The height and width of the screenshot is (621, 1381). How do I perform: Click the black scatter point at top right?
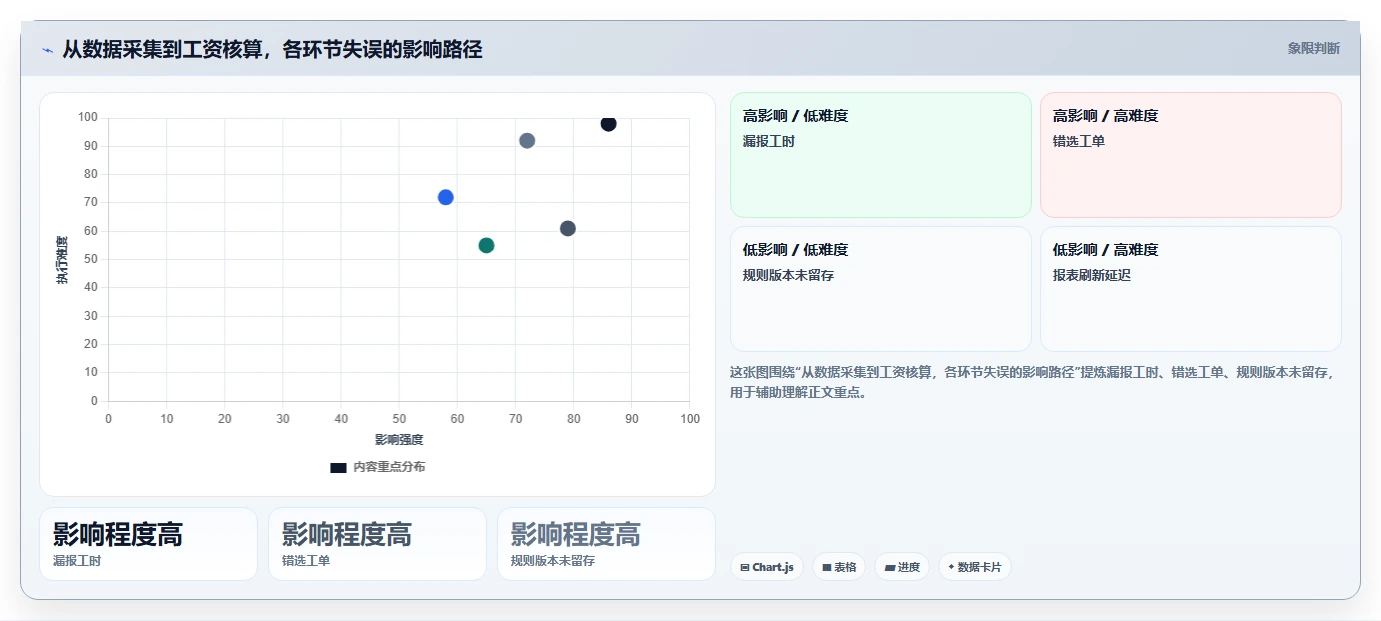[x=608, y=124]
